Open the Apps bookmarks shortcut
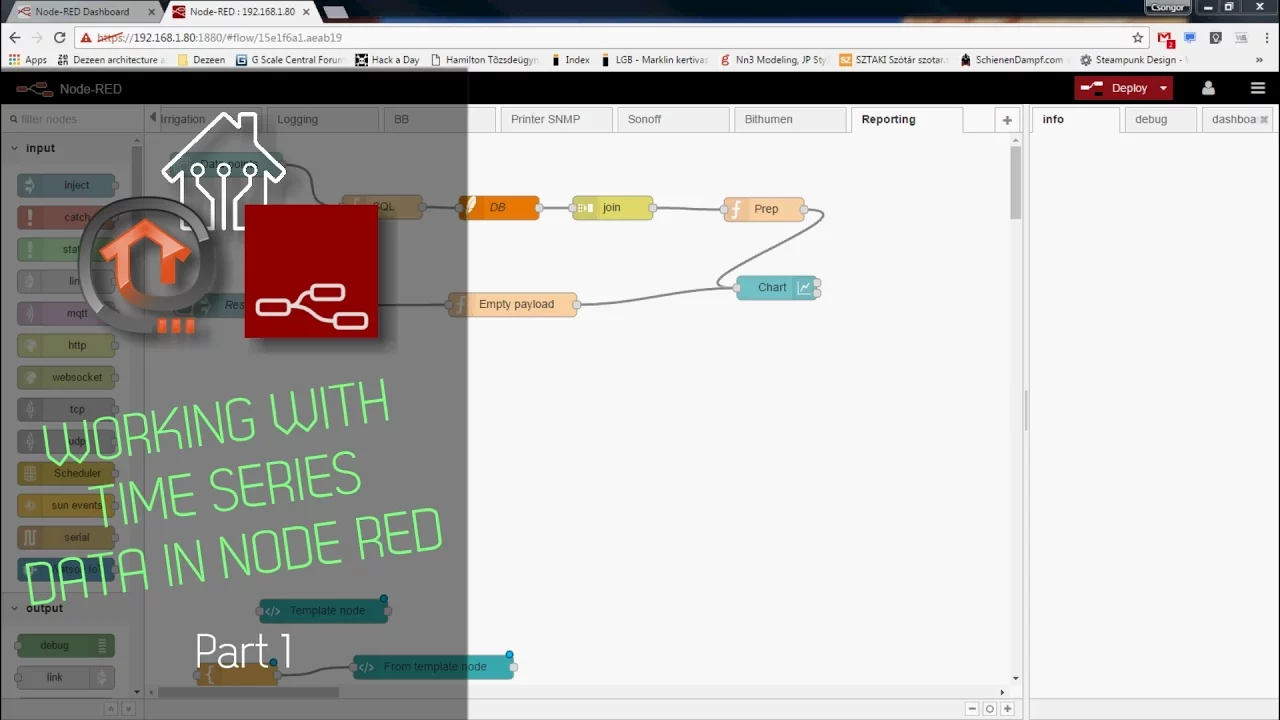 click(x=27, y=60)
